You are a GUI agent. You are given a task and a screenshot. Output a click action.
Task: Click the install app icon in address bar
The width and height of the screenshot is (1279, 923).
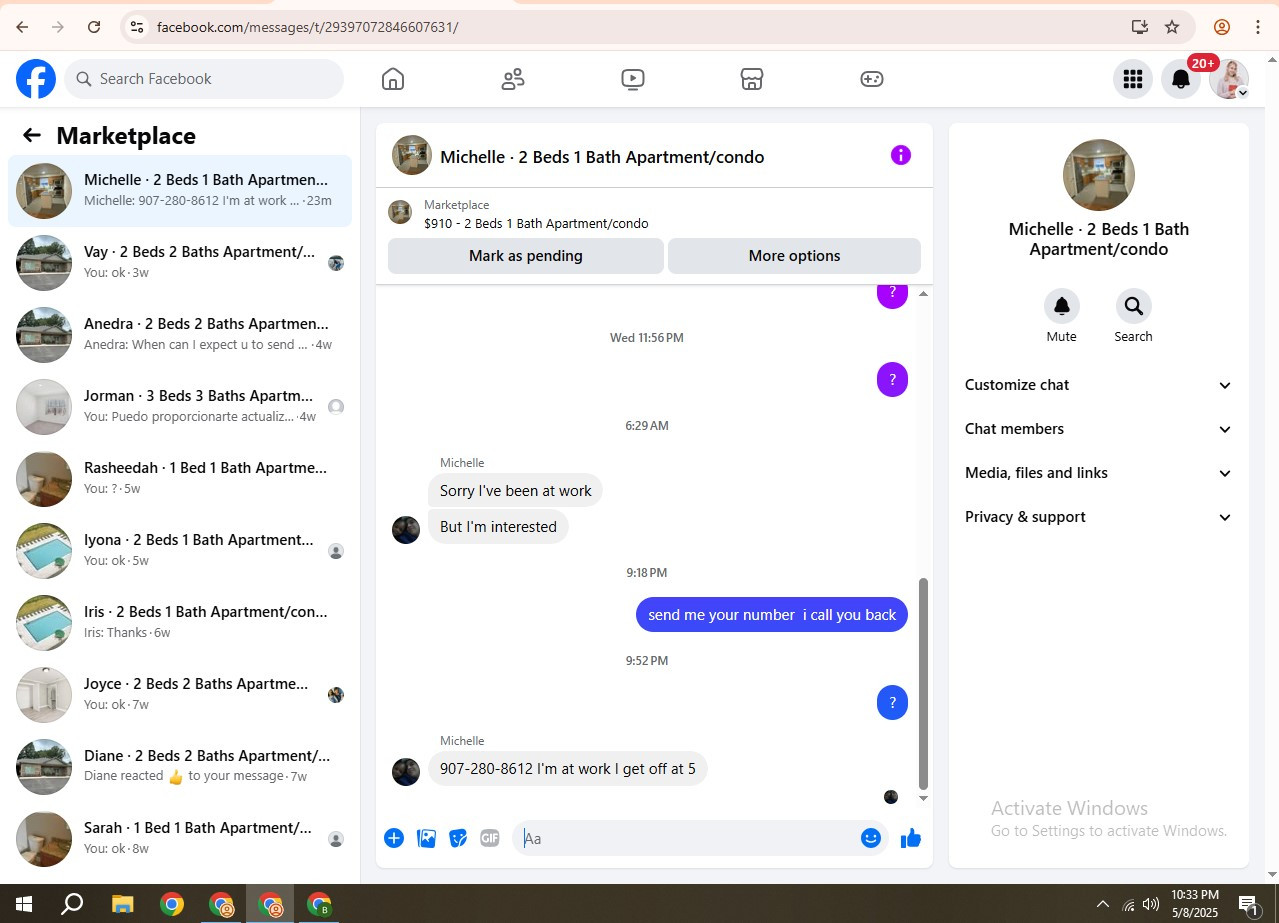pyautogui.click(x=1139, y=27)
